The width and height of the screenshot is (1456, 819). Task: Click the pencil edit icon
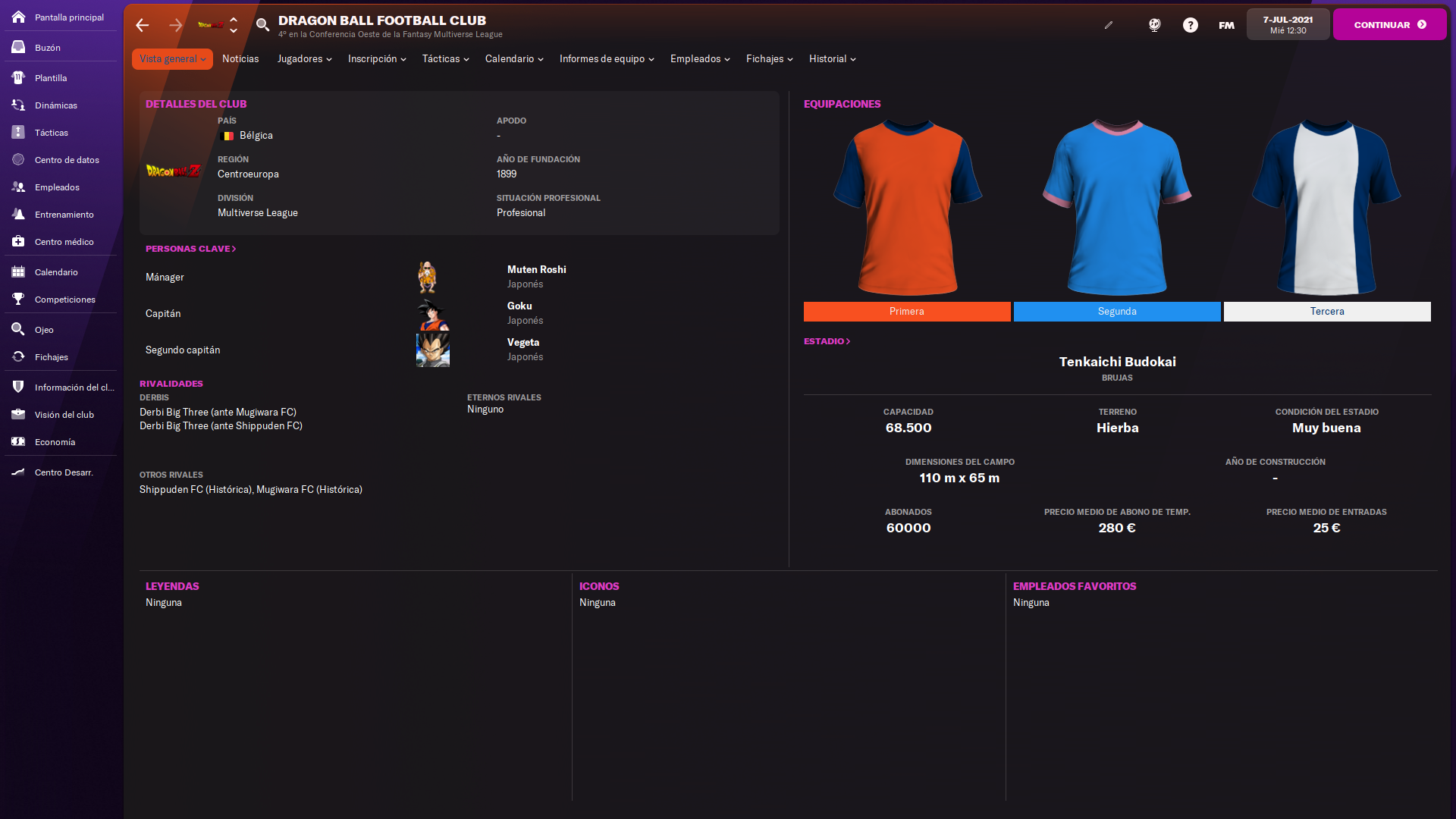tap(1109, 25)
